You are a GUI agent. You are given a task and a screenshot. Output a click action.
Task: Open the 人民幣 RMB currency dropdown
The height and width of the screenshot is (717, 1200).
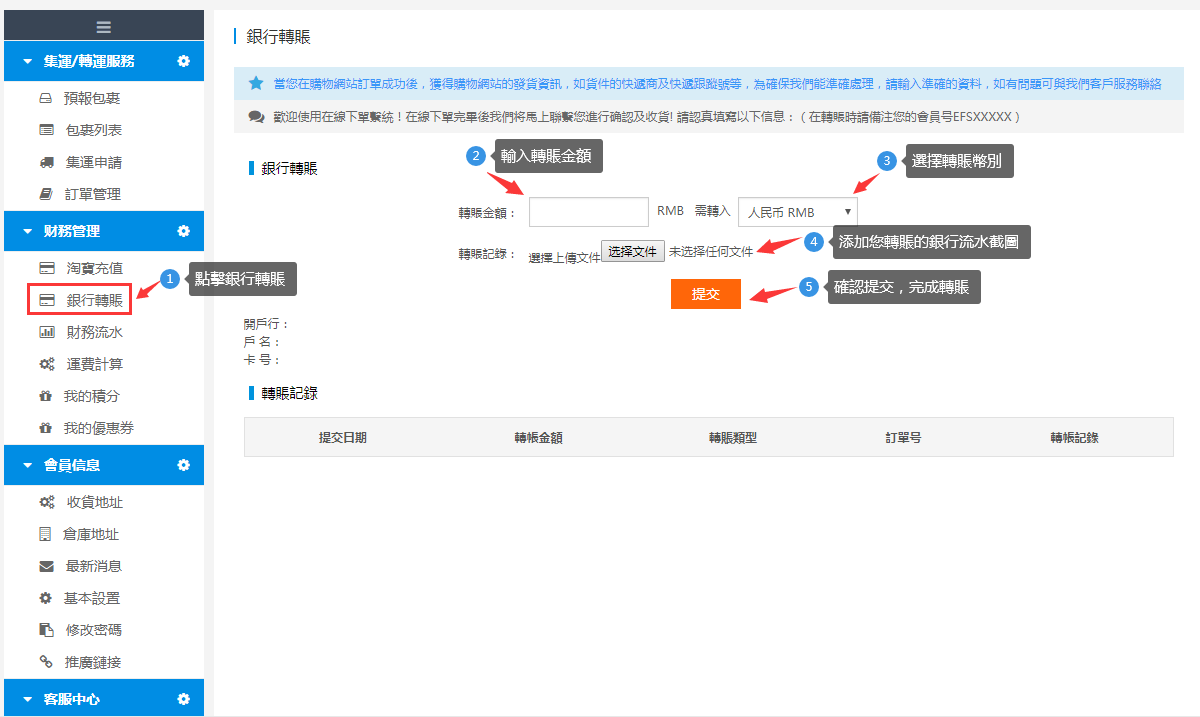[795, 211]
